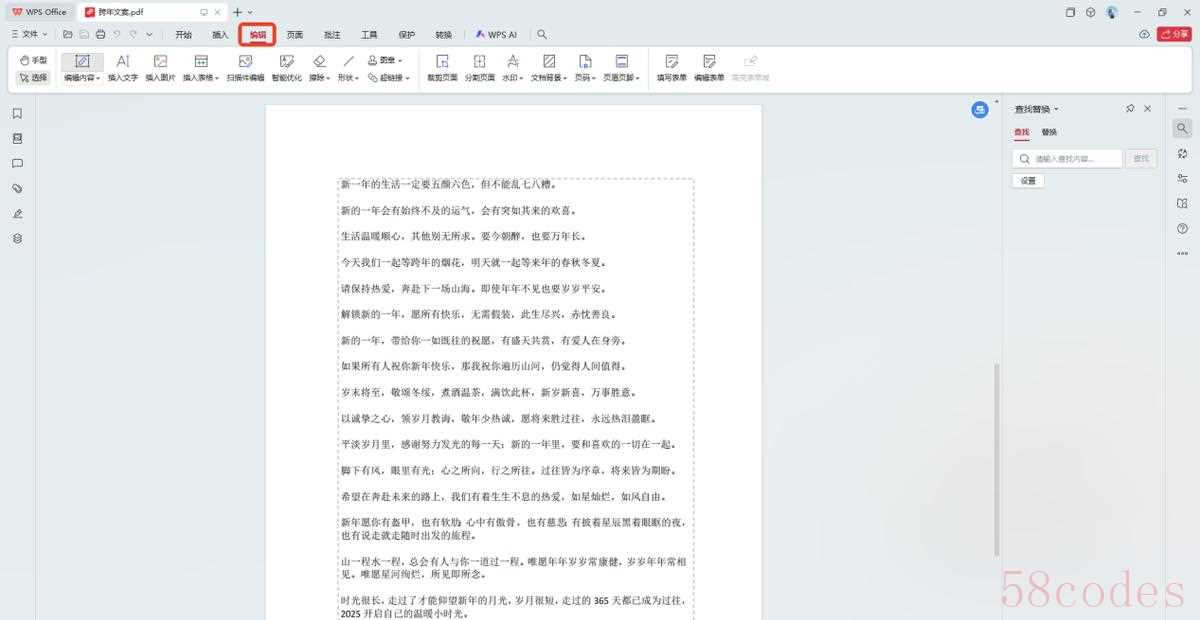Switch to 选择 (Select) mode

point(33,77)
